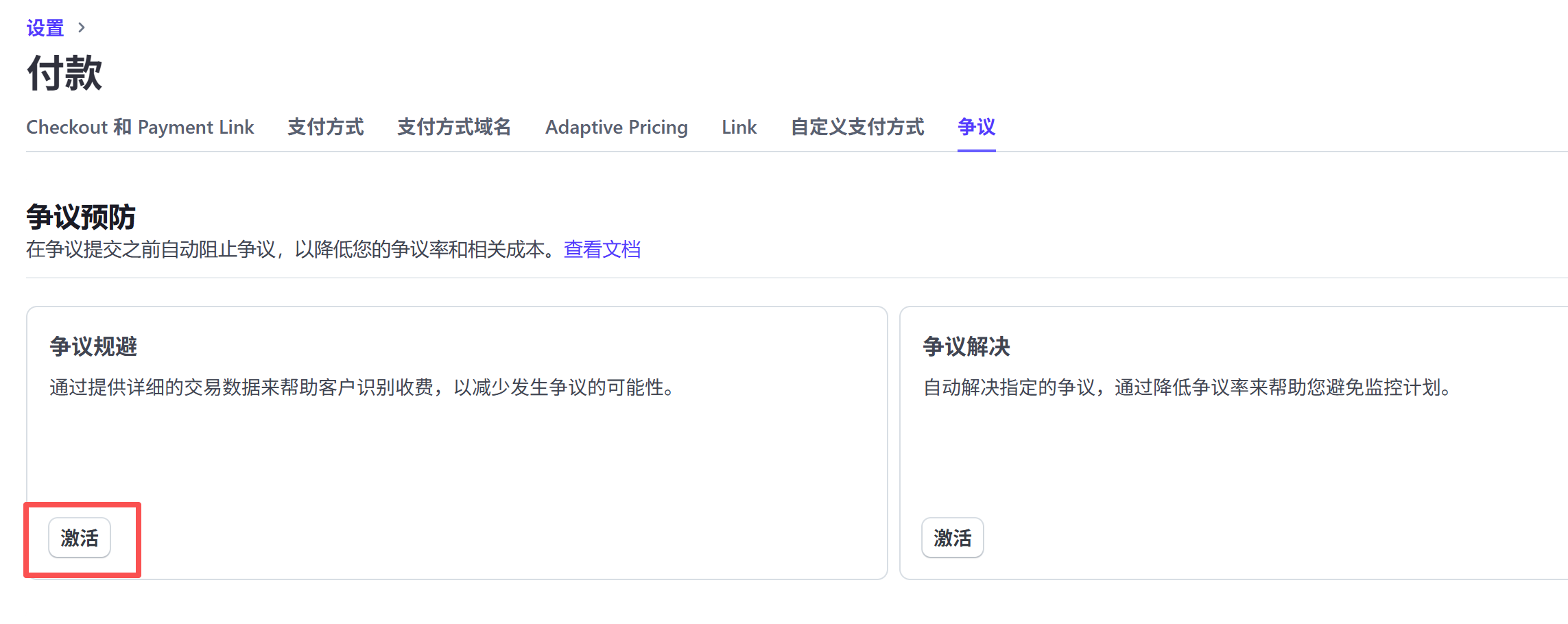Click the 设置 breadcrumb link
The height and width of the screenshot is (624, 1568).
[x=45, y=28]
